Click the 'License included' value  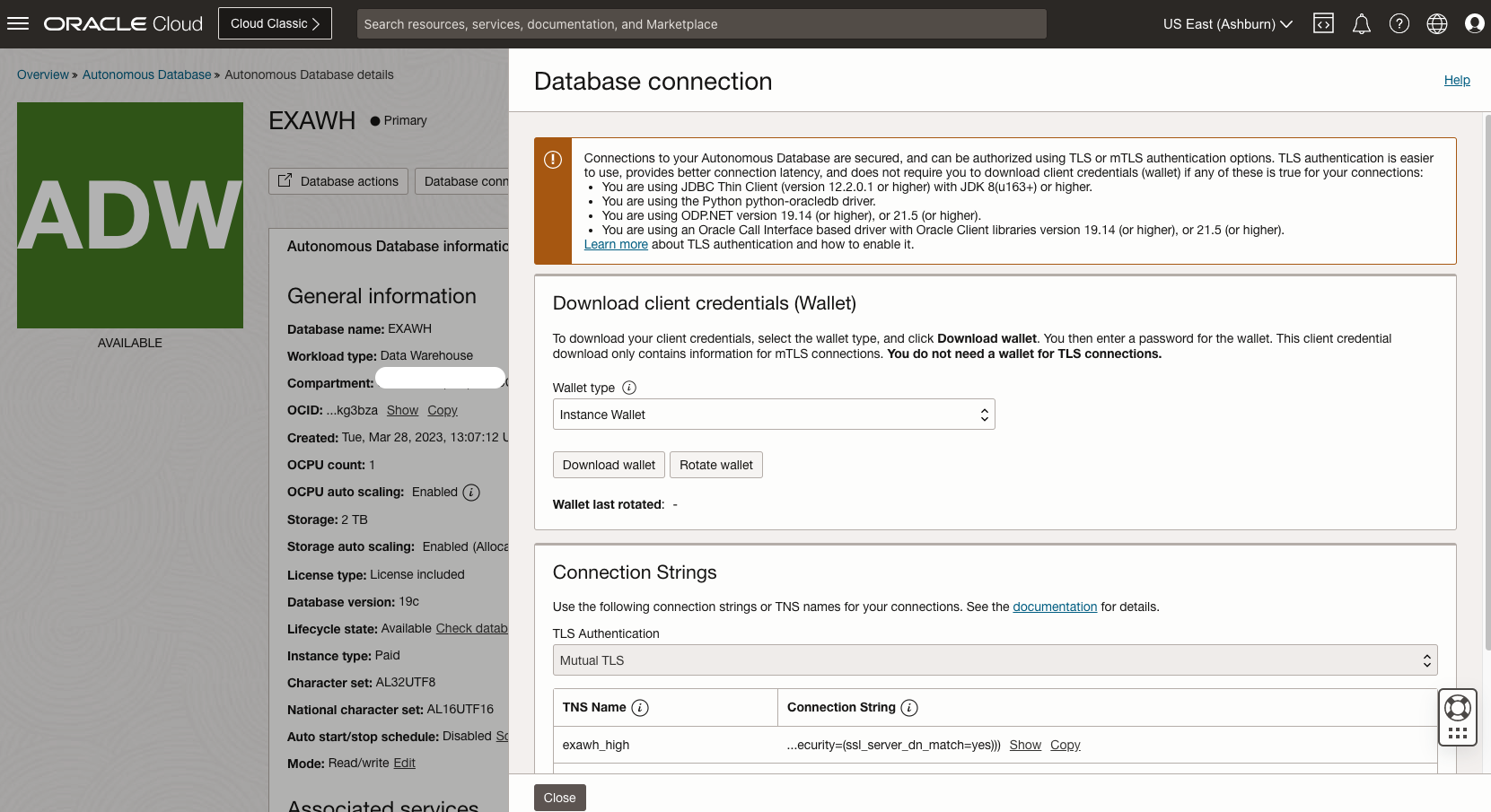(x=417, y=574)
